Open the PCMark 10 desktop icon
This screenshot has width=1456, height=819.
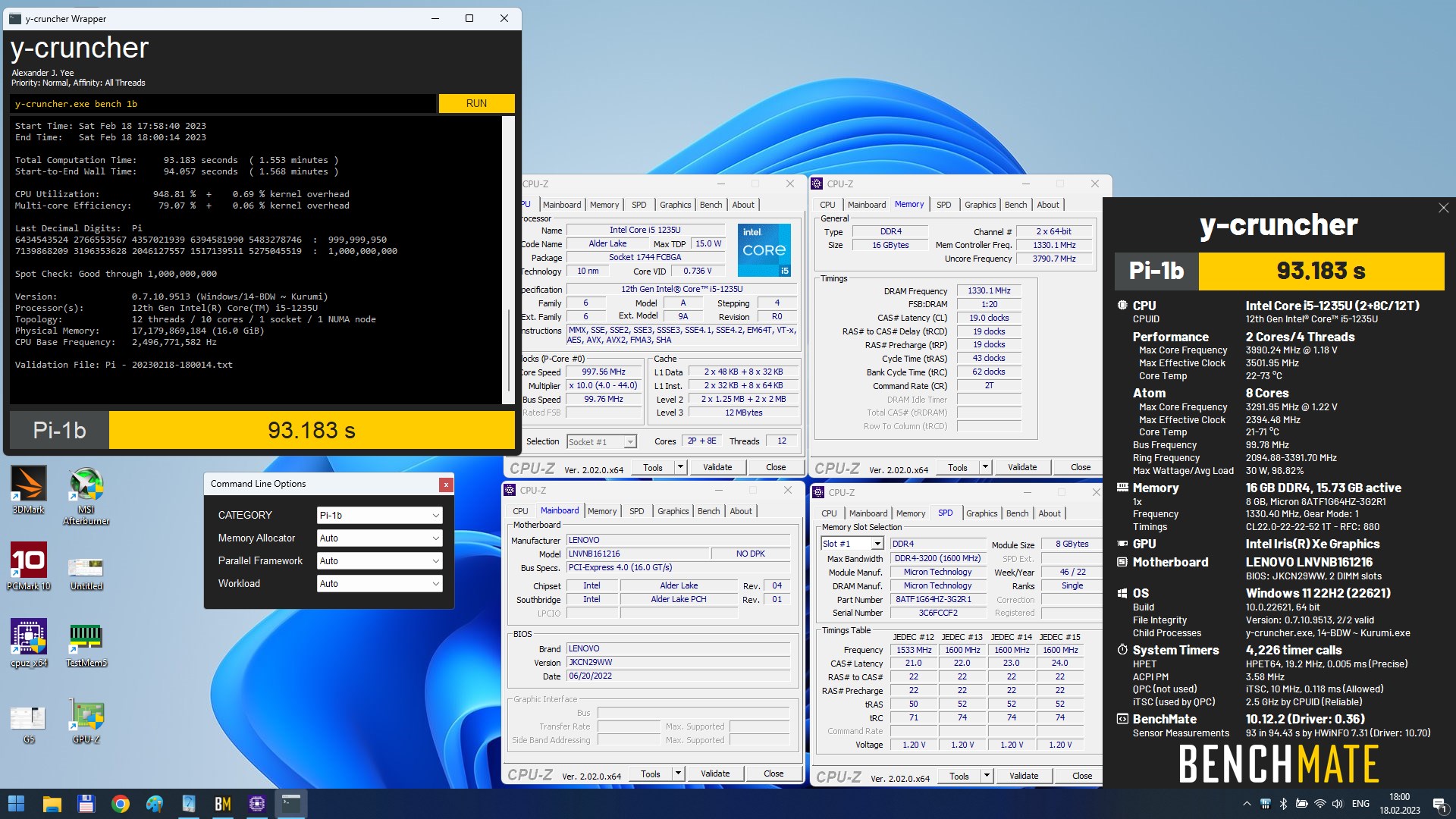point(28,566)
